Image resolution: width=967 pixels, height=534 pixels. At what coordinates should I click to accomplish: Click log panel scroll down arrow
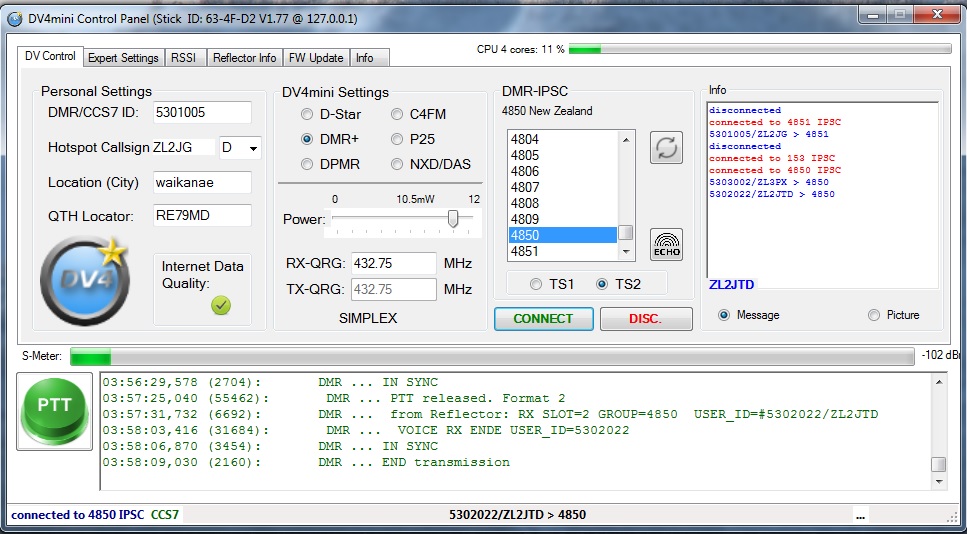[x=938, y=482]
